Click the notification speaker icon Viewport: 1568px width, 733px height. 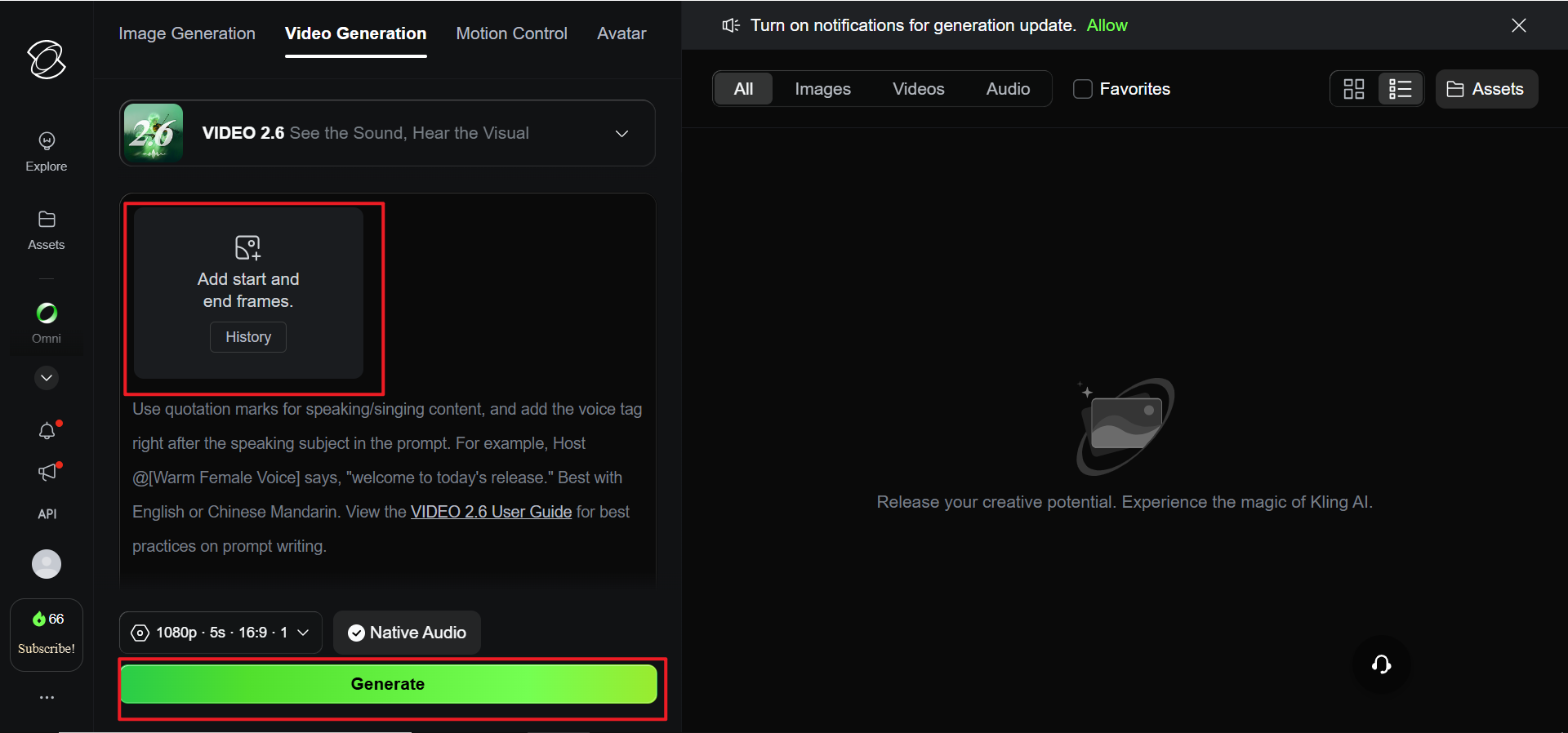pyautogui.click(x=731, y=25)
